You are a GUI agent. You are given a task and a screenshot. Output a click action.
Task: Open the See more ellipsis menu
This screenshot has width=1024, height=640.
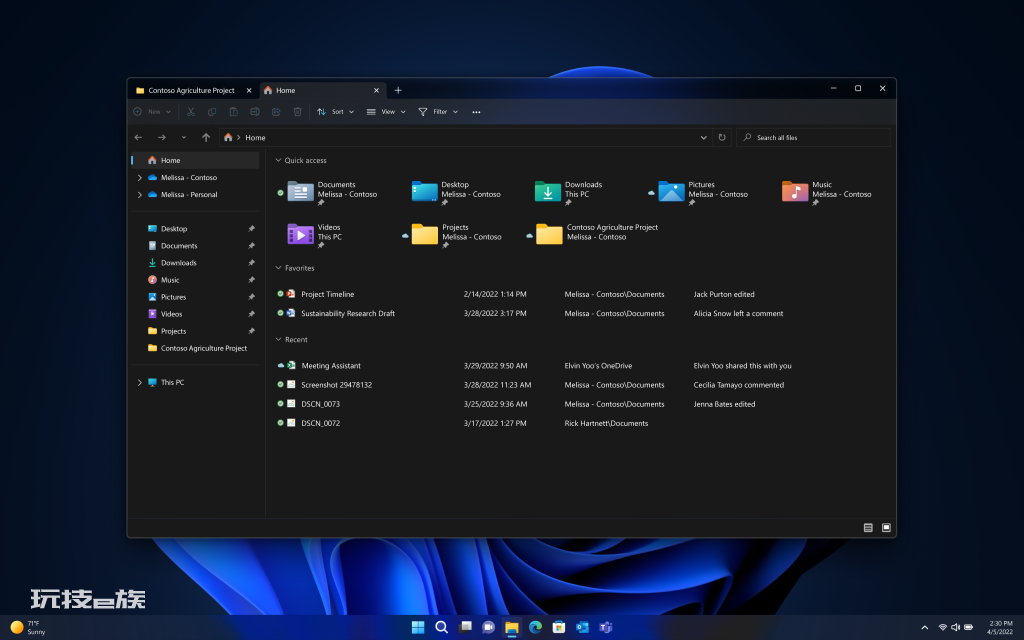click(476, 112)
